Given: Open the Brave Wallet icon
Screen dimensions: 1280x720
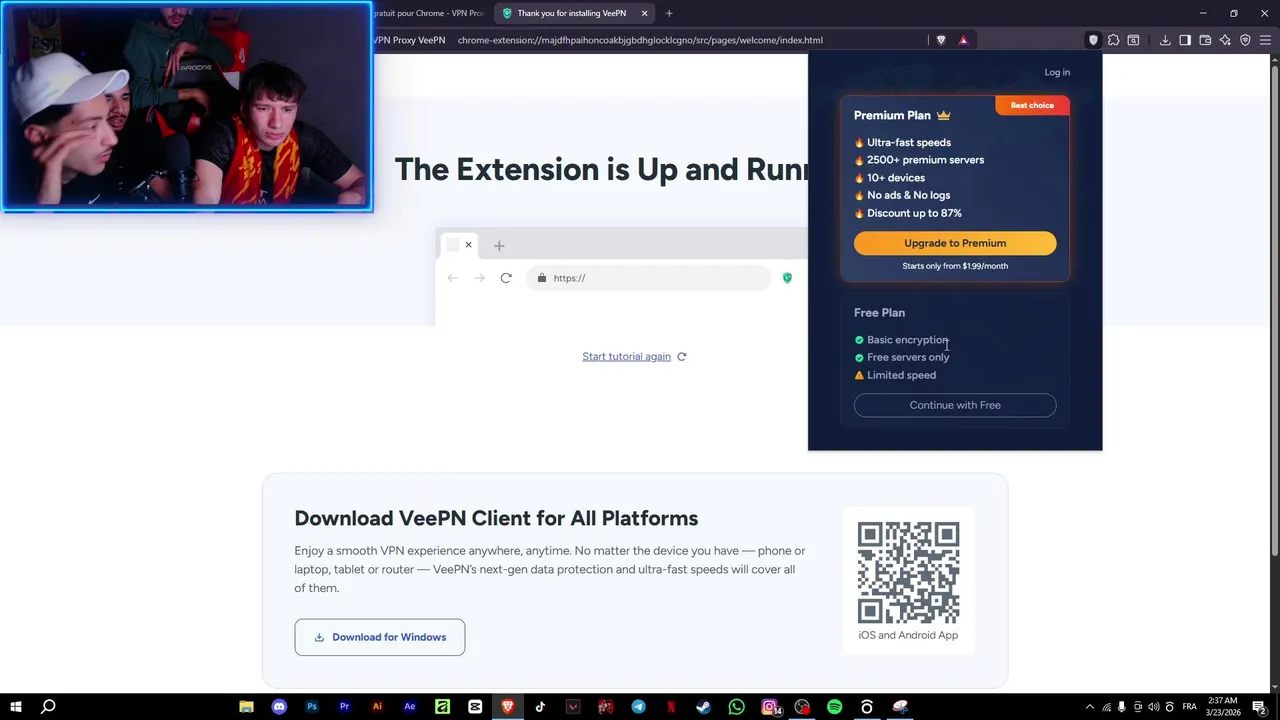Looking at the screenshot, I should (x=1205, y=40).
